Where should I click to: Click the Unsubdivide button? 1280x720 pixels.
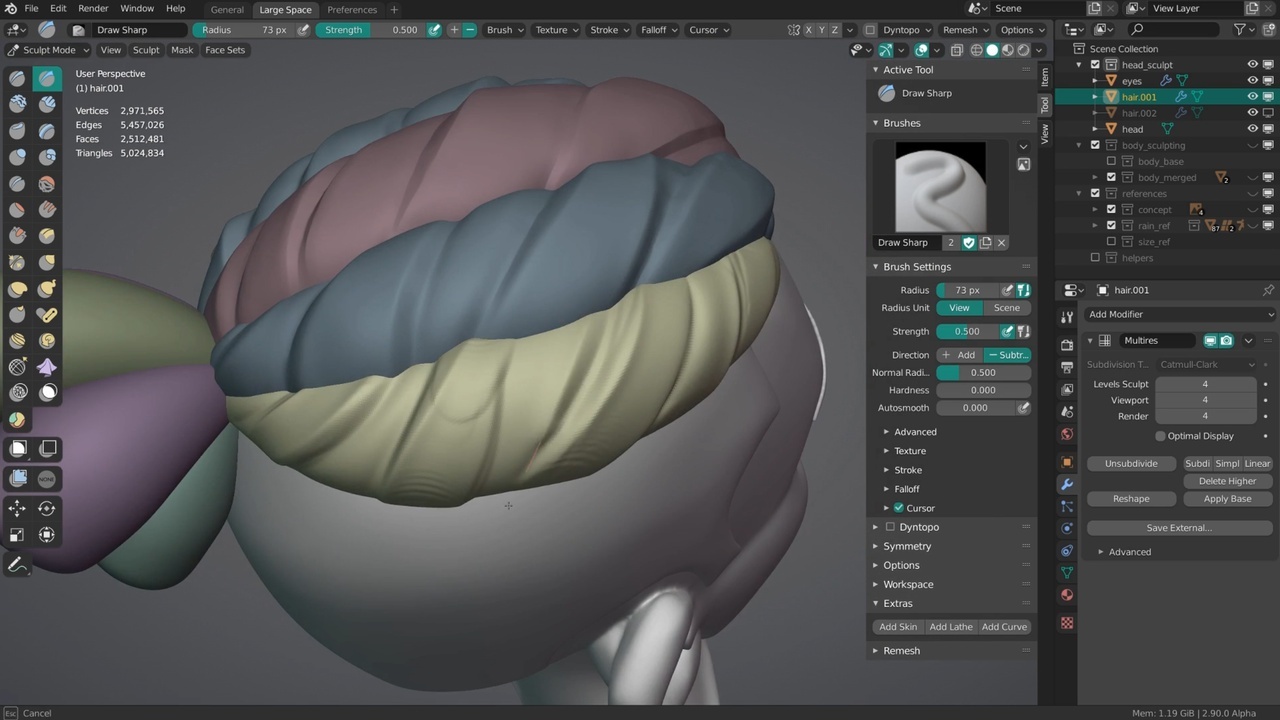coord(1131,464)
